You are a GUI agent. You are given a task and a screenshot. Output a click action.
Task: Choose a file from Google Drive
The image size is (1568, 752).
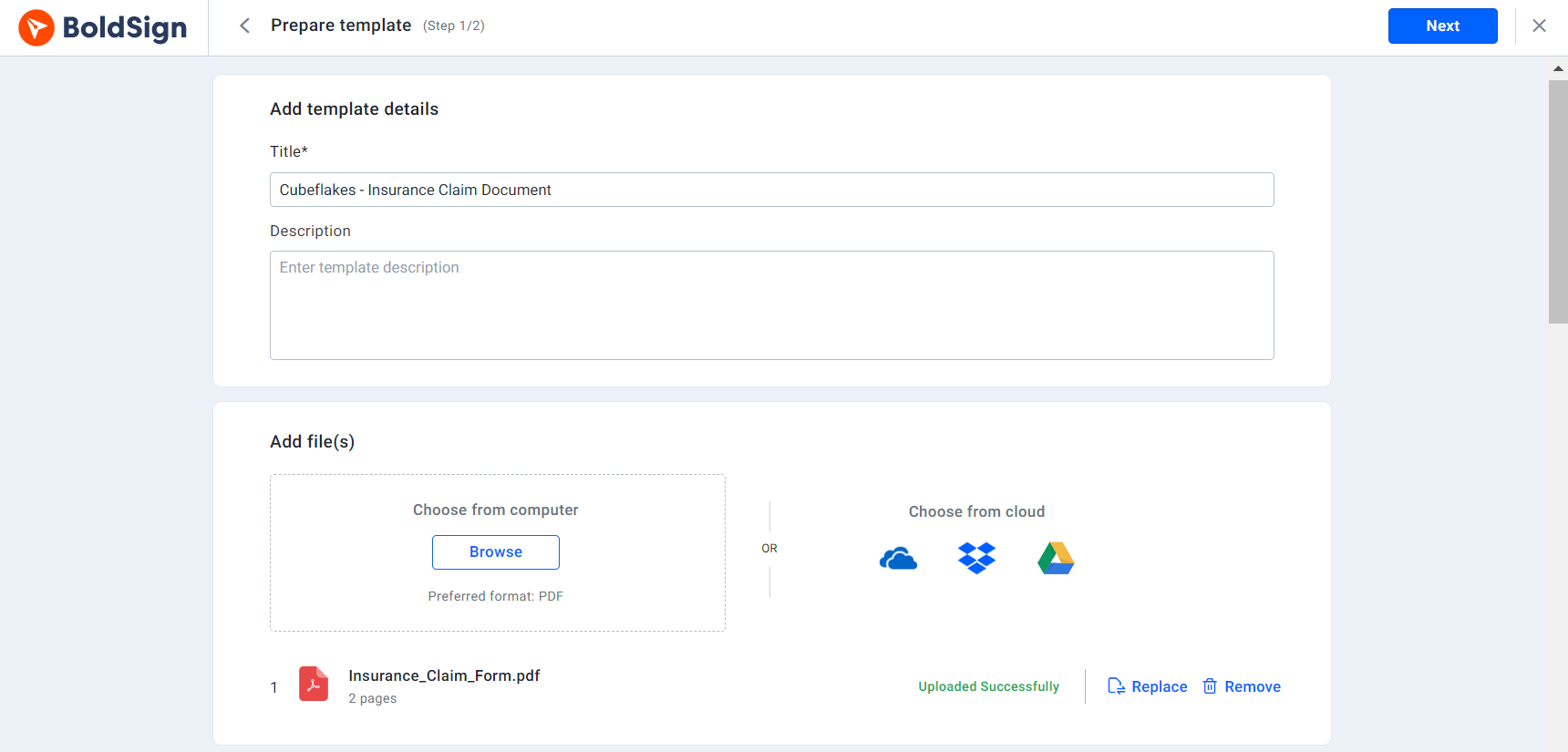(x=1056, y=558)
